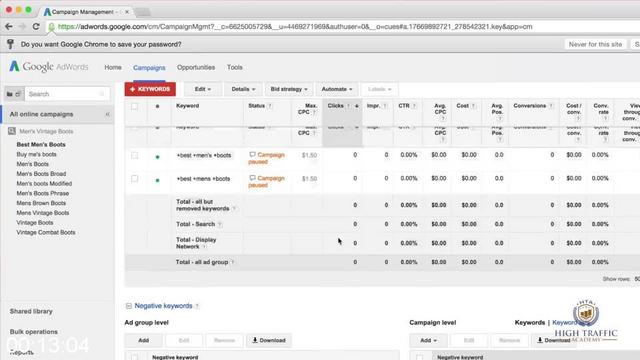Image resolution: width=640 pixels, height=360 pixels.
Task: Click the Google AdWords logo
Action: (x=49, y=67)
